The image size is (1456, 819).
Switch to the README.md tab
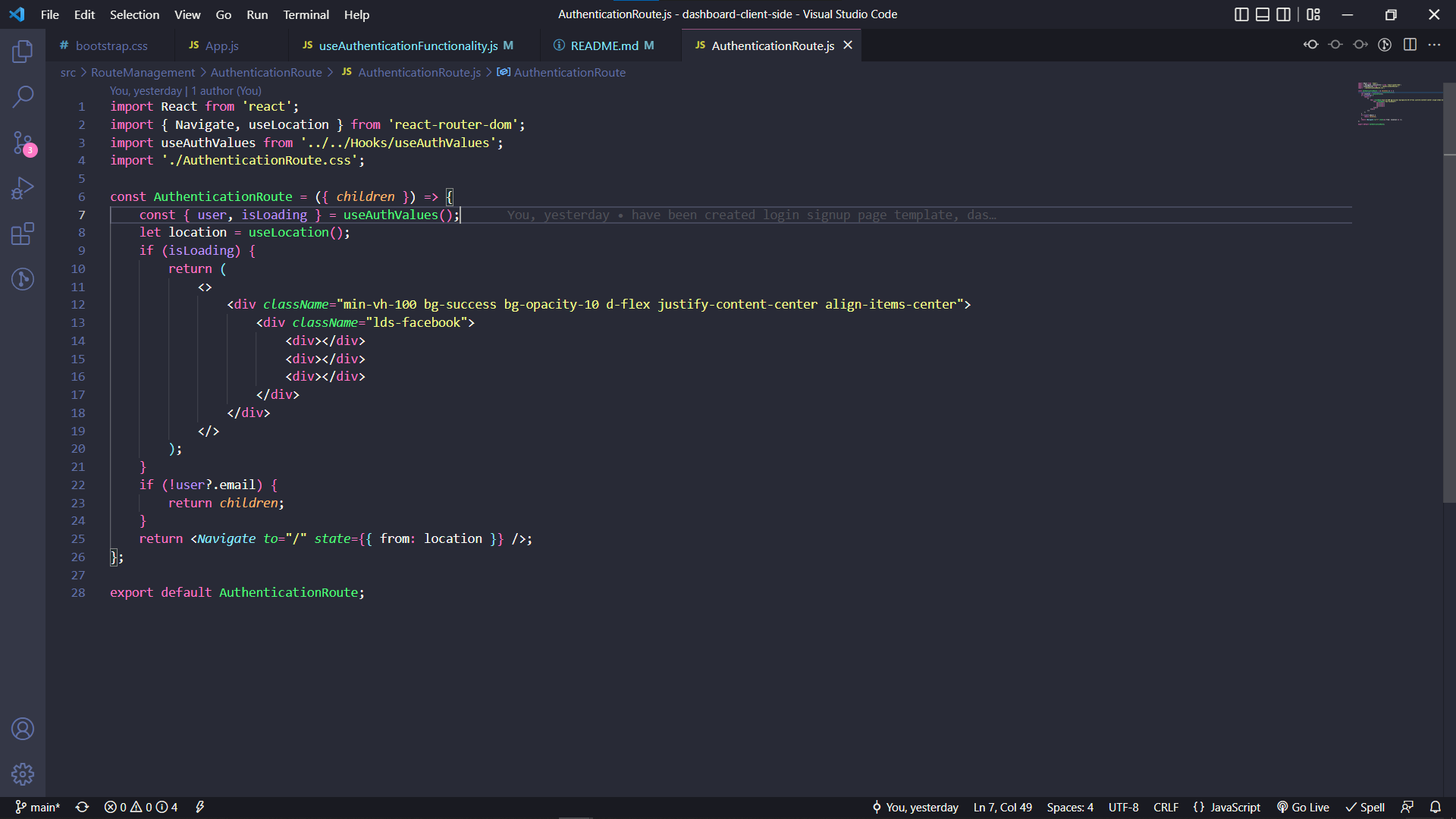pyautogui.click(x=604, y=45)
